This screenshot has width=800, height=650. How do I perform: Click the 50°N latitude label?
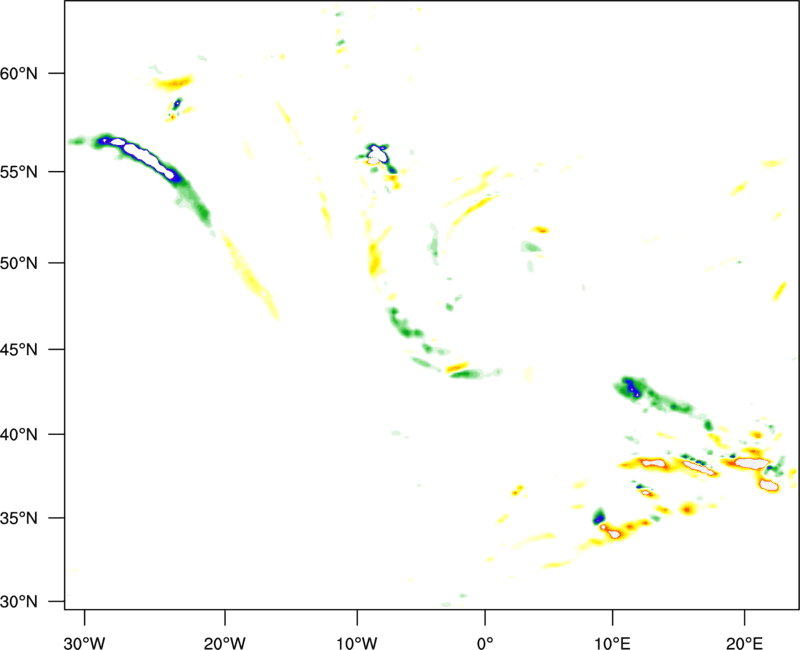tap(19, 263)
